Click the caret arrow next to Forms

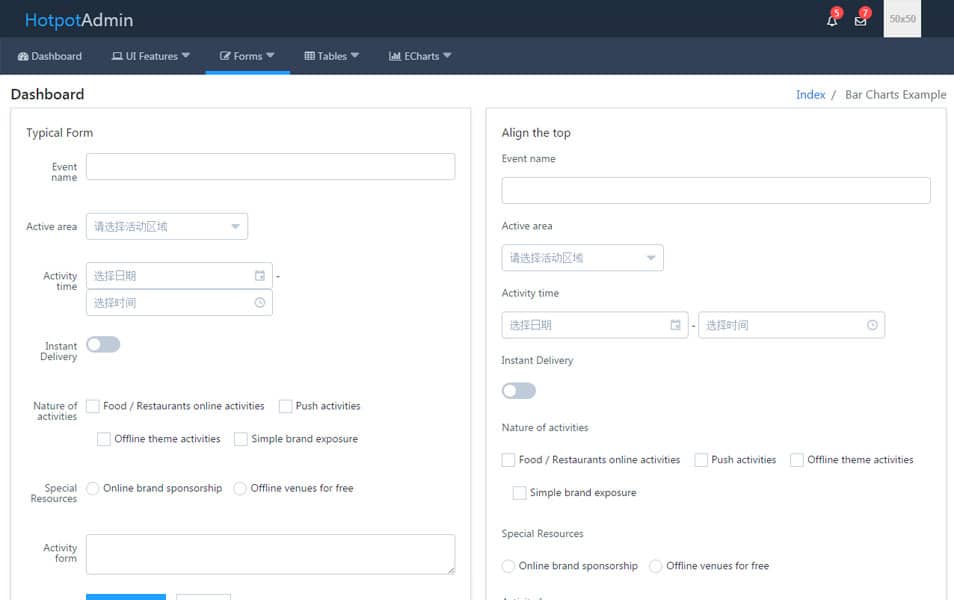tap(270, 55)
